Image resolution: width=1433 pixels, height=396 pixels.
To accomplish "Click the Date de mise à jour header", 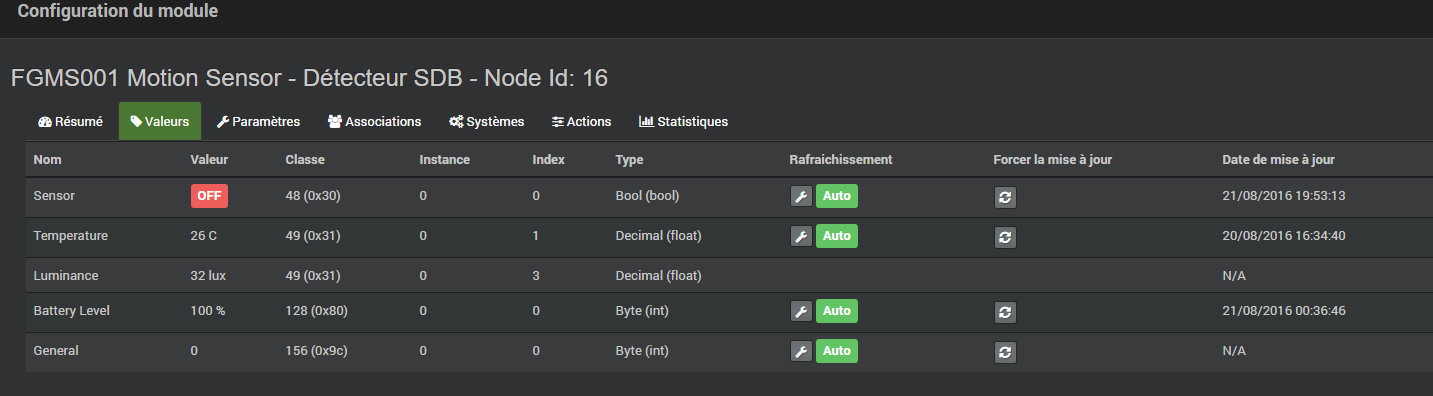I will point(1278,160).
